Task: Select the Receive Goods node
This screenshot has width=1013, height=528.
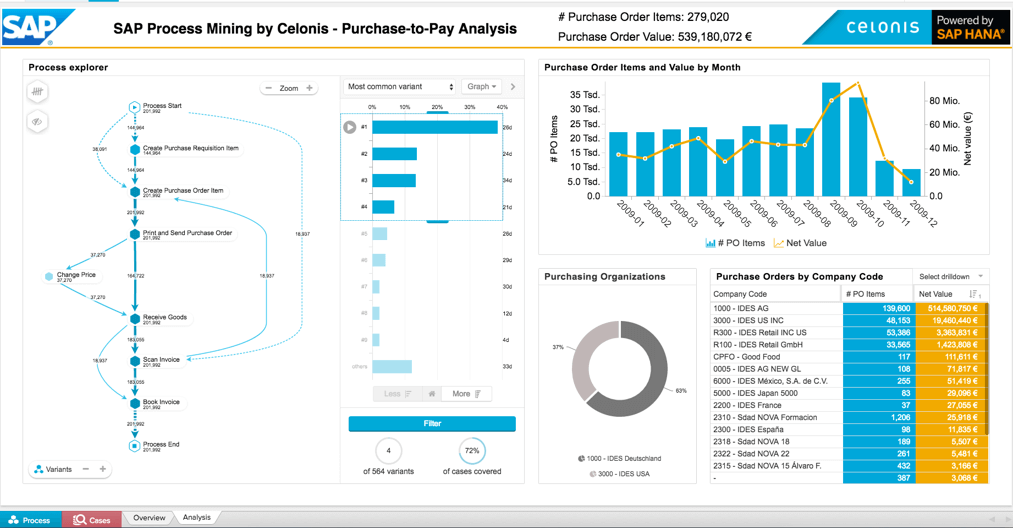Action: (135, 319)
